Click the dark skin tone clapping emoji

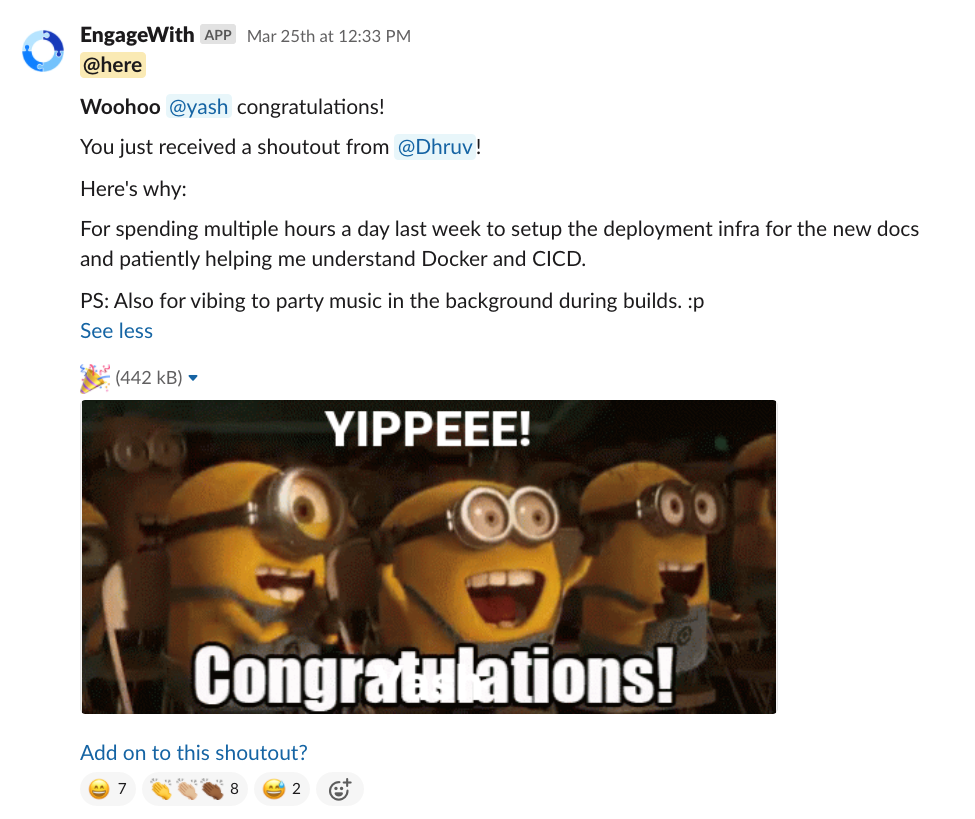(213, 789)
